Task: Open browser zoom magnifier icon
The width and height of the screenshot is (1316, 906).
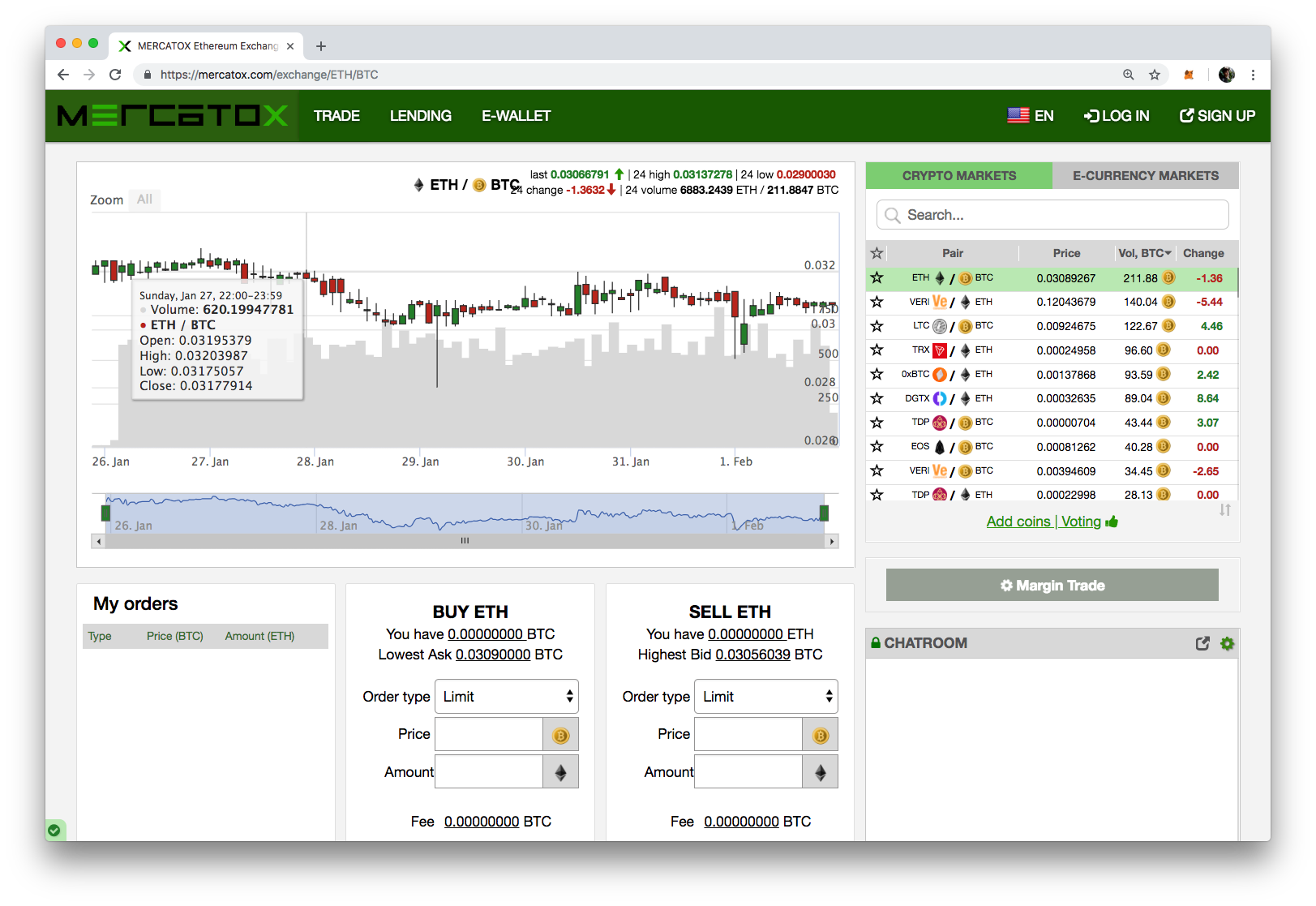Action: coord(1129,75)
